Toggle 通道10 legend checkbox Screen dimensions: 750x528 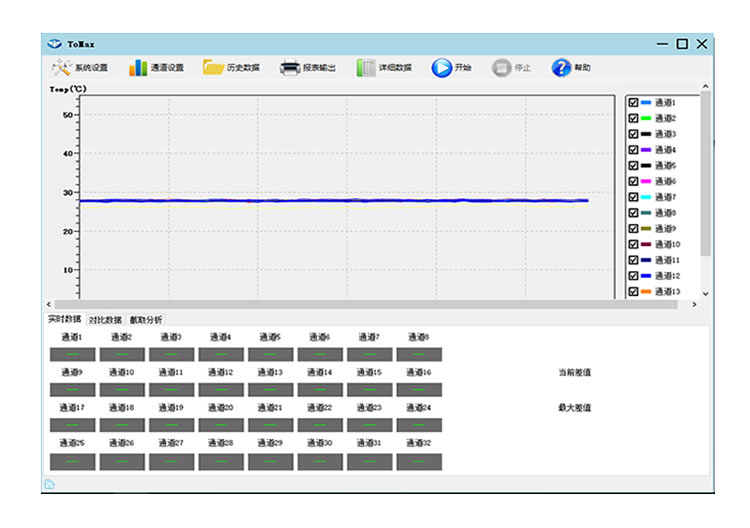(x=633, y=244)
